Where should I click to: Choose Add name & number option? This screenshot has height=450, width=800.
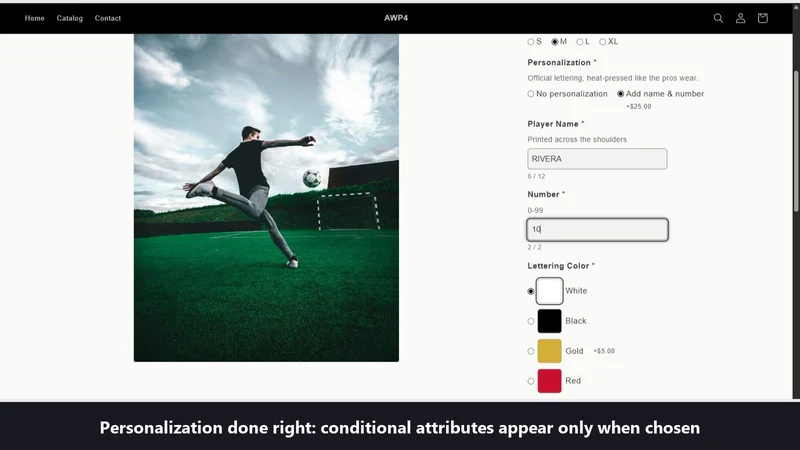(620, 94)
